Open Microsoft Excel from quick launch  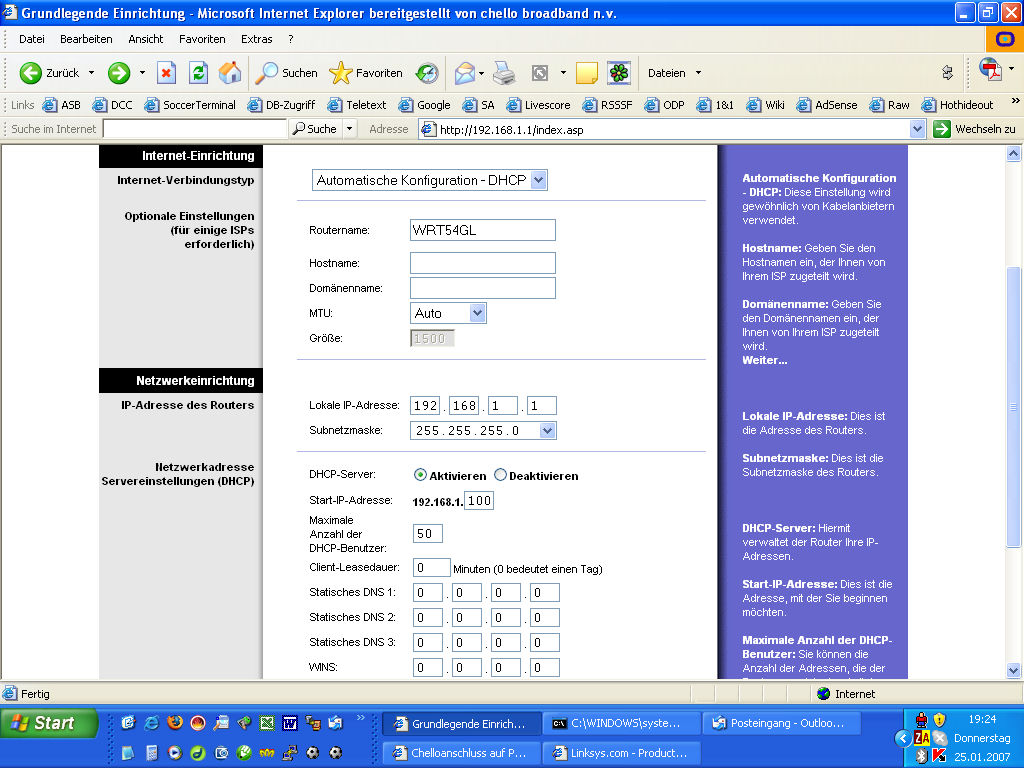[x=267, y=722]
